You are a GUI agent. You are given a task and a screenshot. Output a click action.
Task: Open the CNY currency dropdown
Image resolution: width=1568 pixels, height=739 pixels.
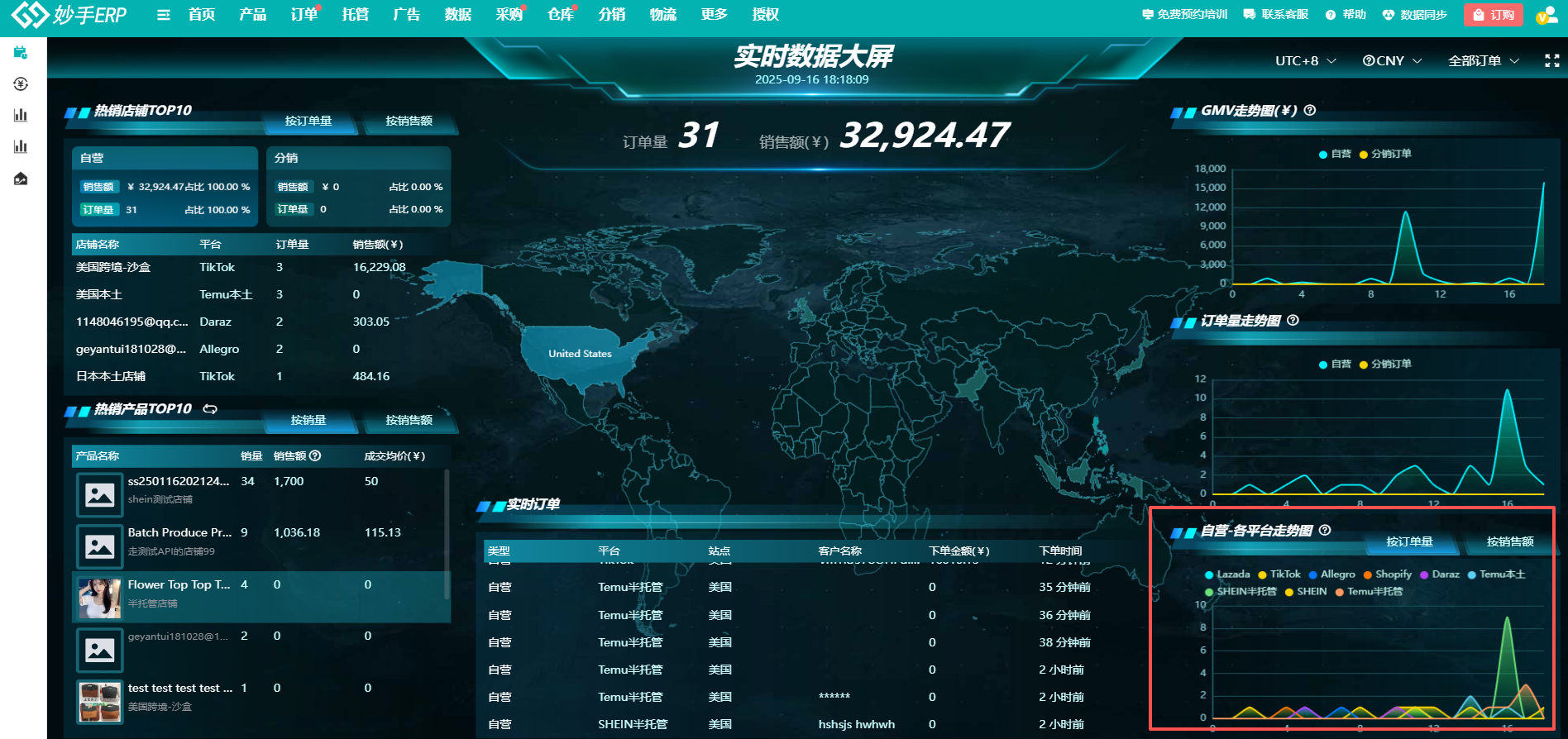coord(1393,61)
